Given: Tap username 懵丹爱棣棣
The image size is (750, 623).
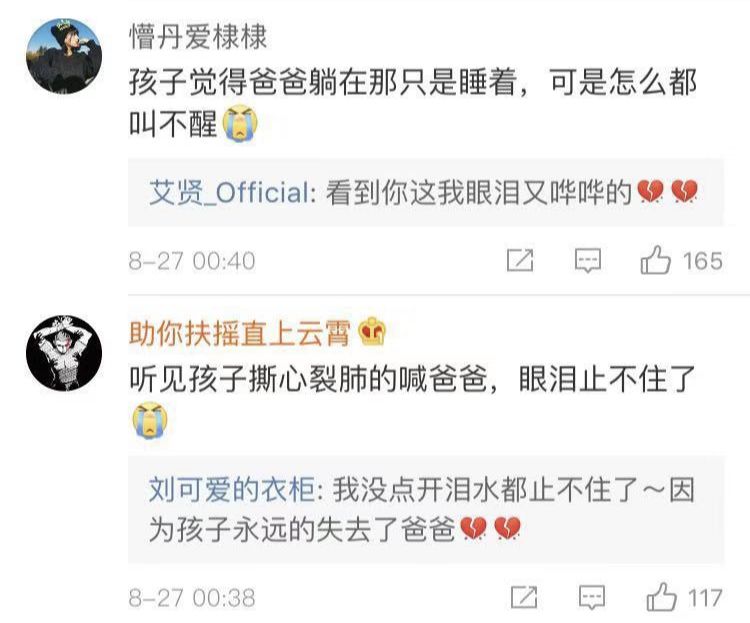Looking at the screenshot, I should [198, 37].
